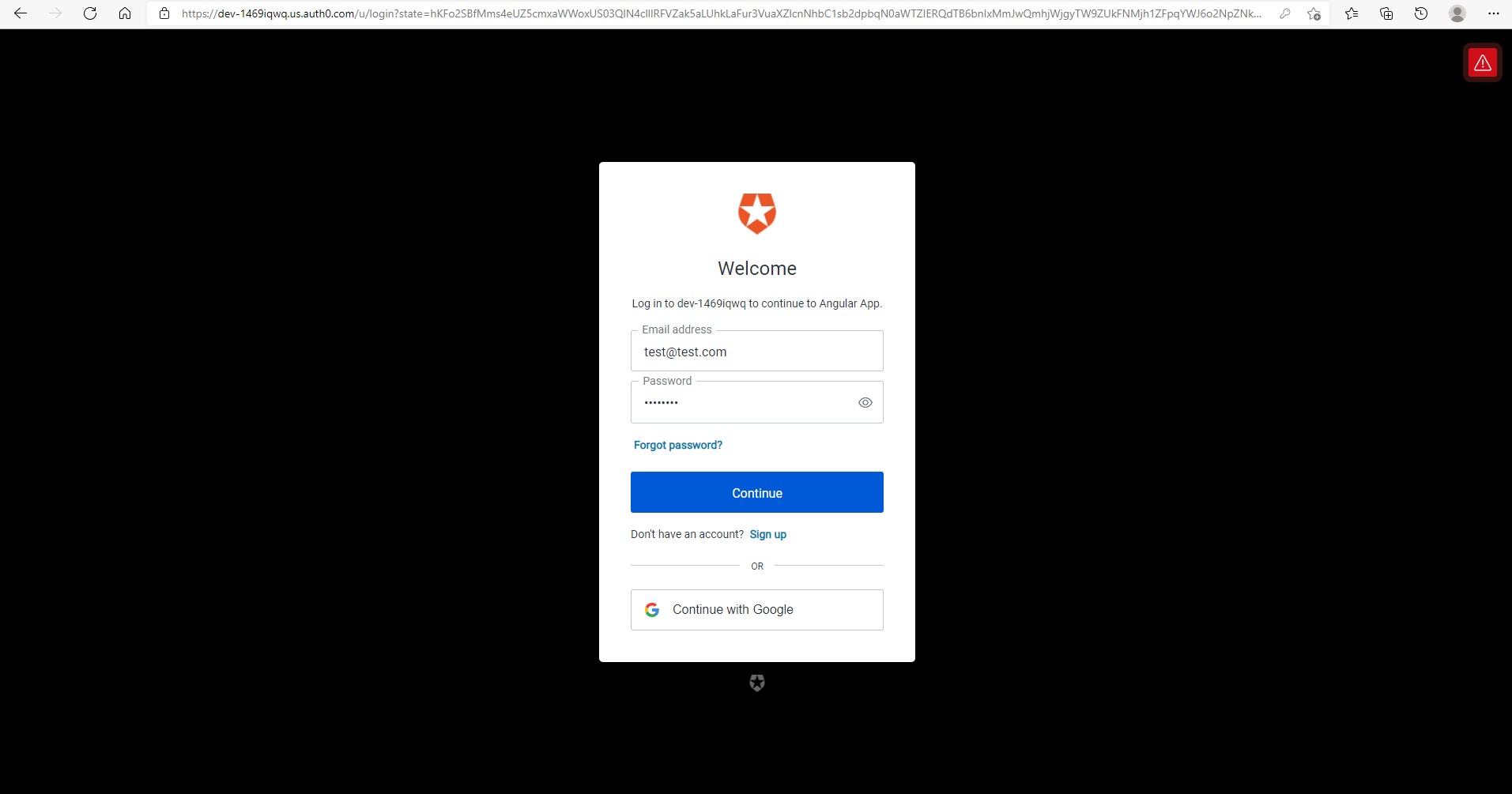Open the saved passwords key icon
The height and width of the screenshot is (794, 1512).
[x=1285, y=13]
